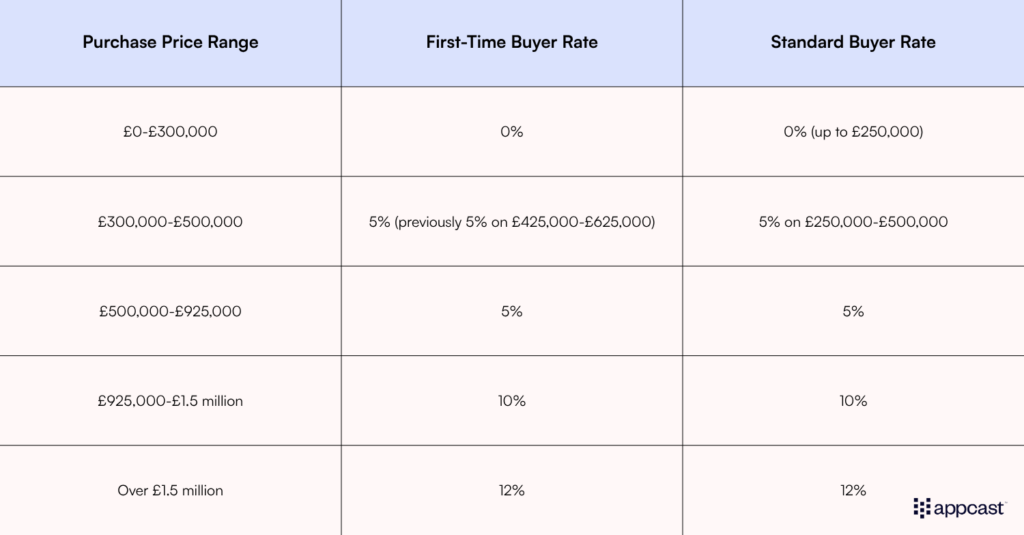This screenshot has width=1024, height=535.
Task: Select the First-Time Buyer Rate column header
Action: point(511,42)
